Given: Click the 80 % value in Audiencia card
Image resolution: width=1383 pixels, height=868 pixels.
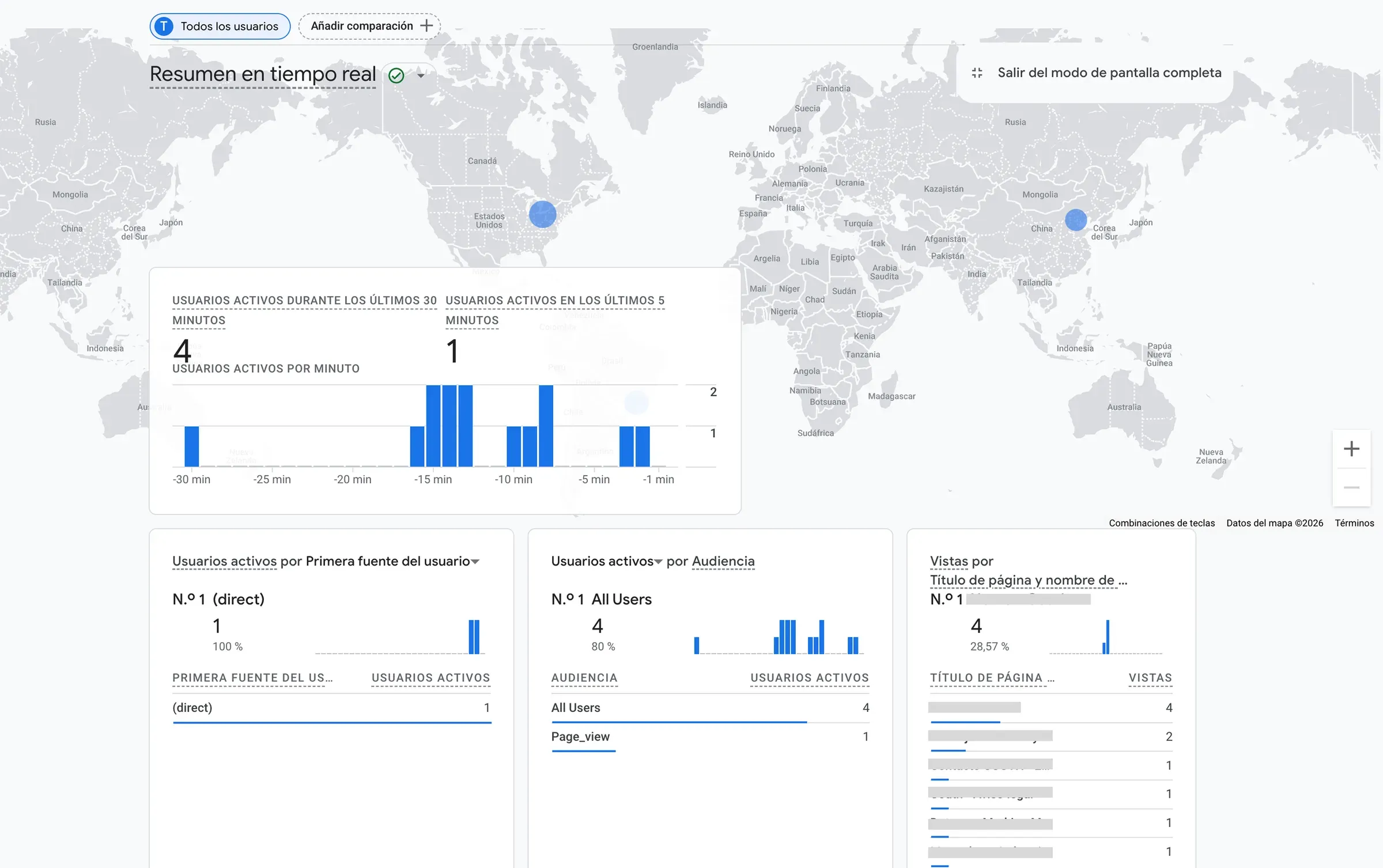Looking at the screenshot, I should click(603, 647).
